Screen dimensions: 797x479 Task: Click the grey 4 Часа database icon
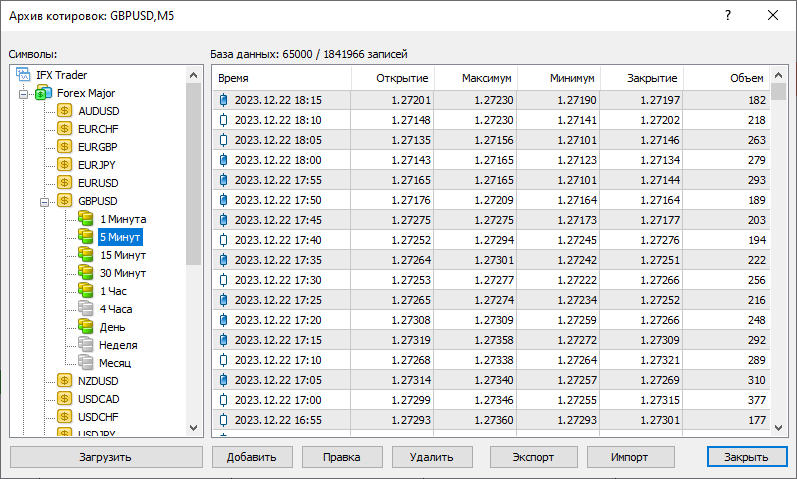coord(86,309)
